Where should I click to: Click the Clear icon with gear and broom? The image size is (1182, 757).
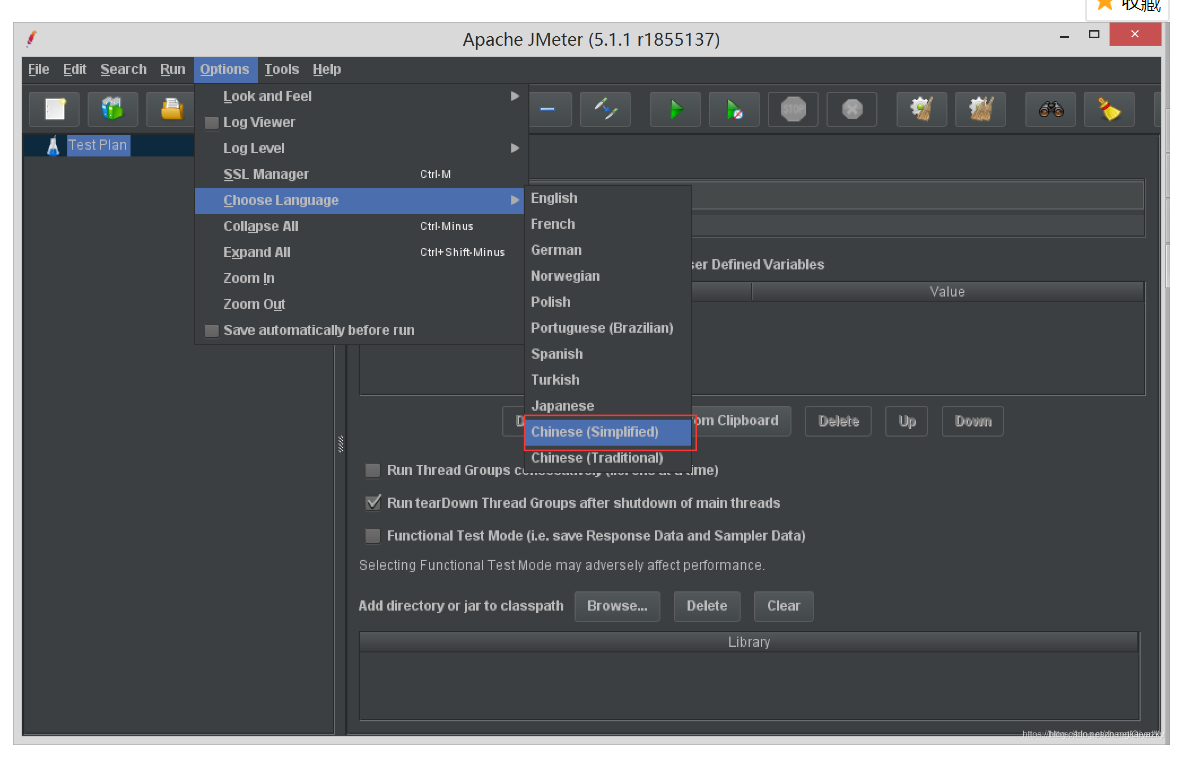click(922, 109)
